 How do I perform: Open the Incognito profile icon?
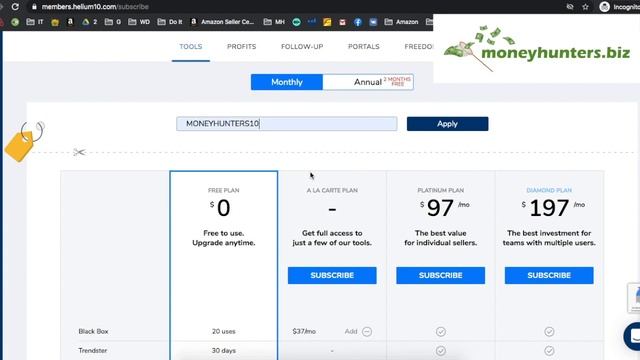604,7
